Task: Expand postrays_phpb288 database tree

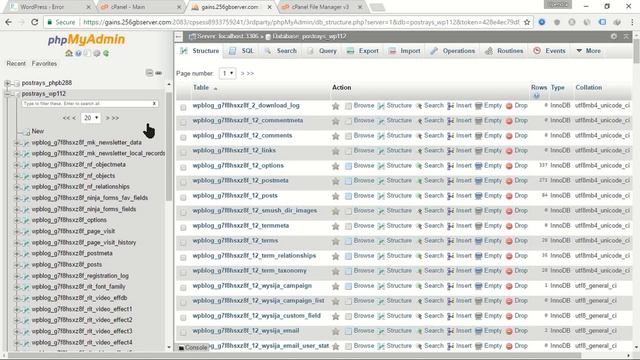Action: (7, 83)
